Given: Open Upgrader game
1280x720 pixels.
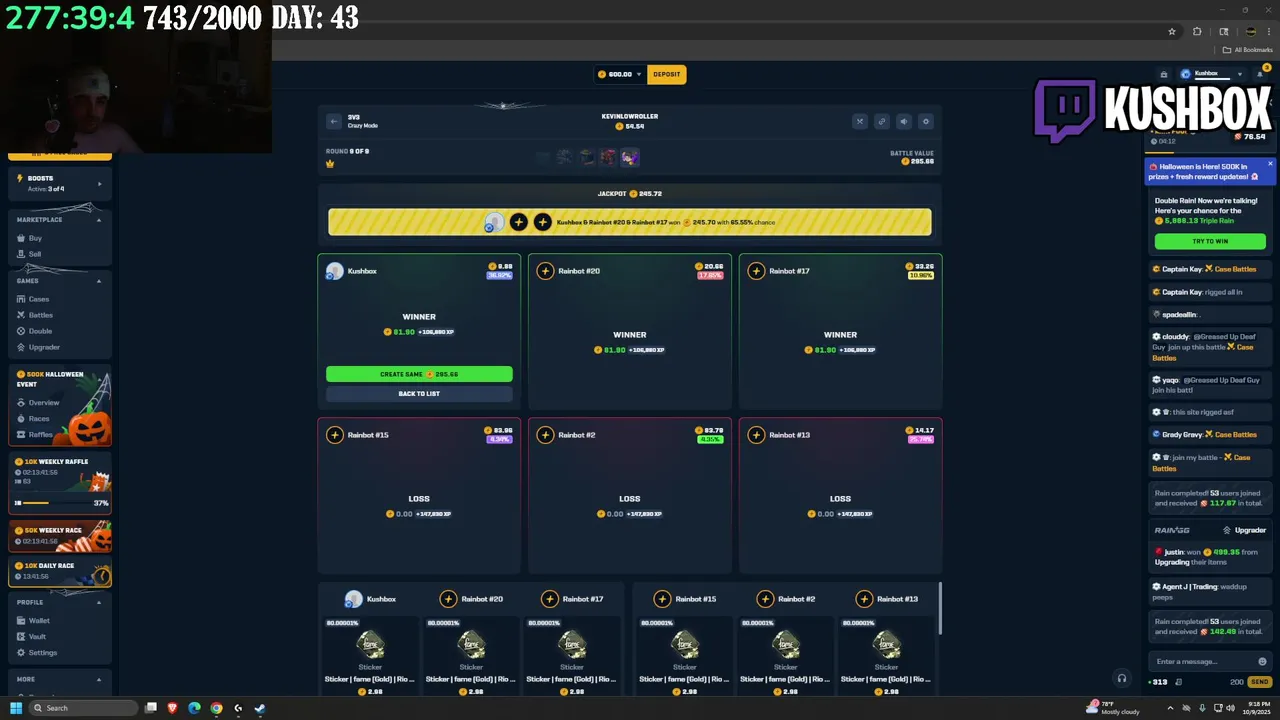Looking at the screenshot, I should click(43, 347).
